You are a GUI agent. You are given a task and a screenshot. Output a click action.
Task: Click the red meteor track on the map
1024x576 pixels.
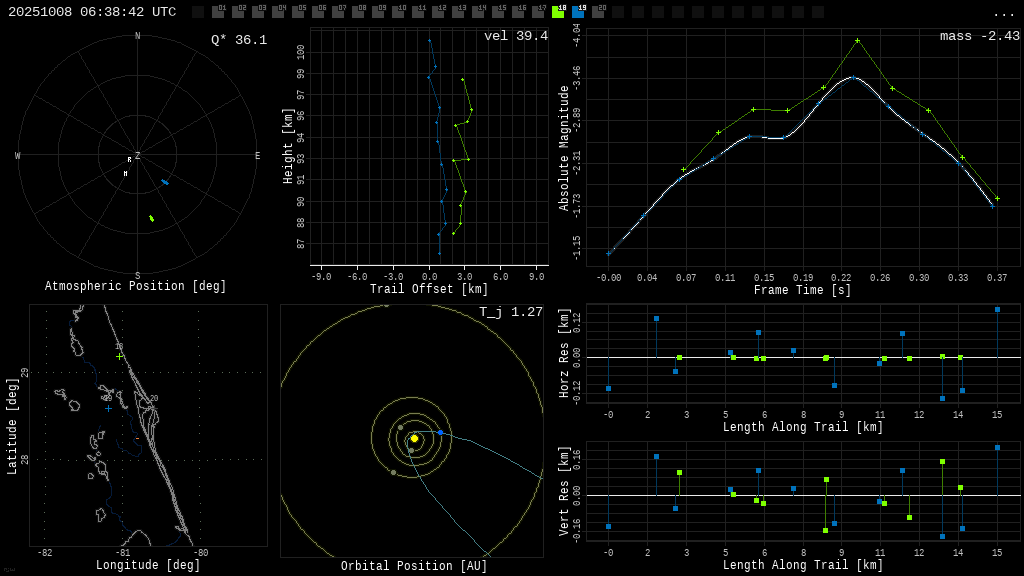click(x=137, y=439)
